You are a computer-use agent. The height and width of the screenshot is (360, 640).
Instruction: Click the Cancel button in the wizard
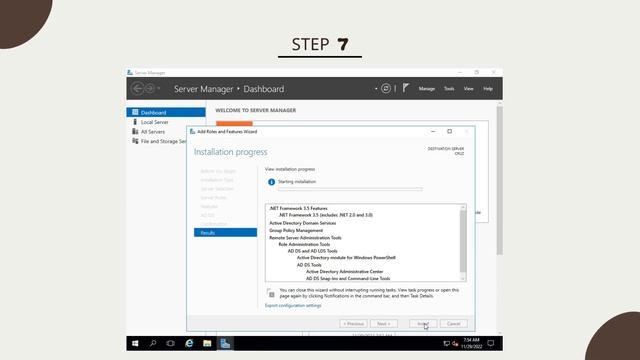(x=453, y=324)
